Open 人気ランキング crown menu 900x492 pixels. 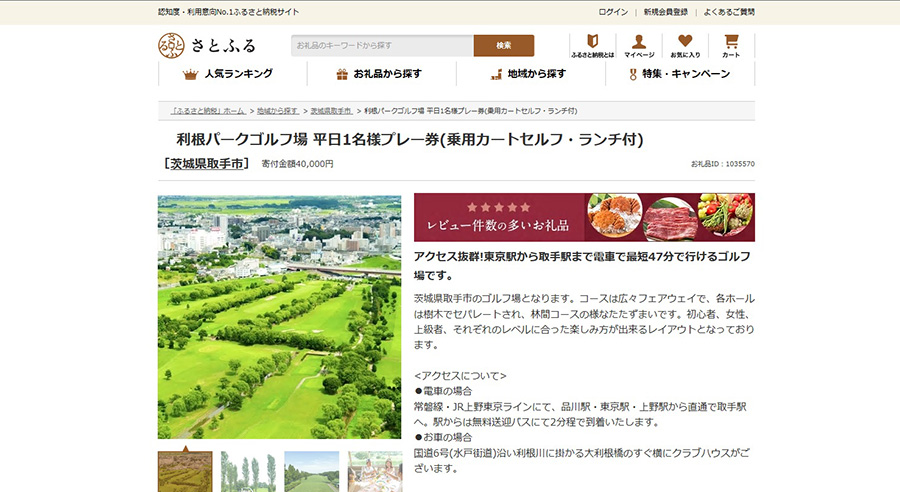(229, 74)
